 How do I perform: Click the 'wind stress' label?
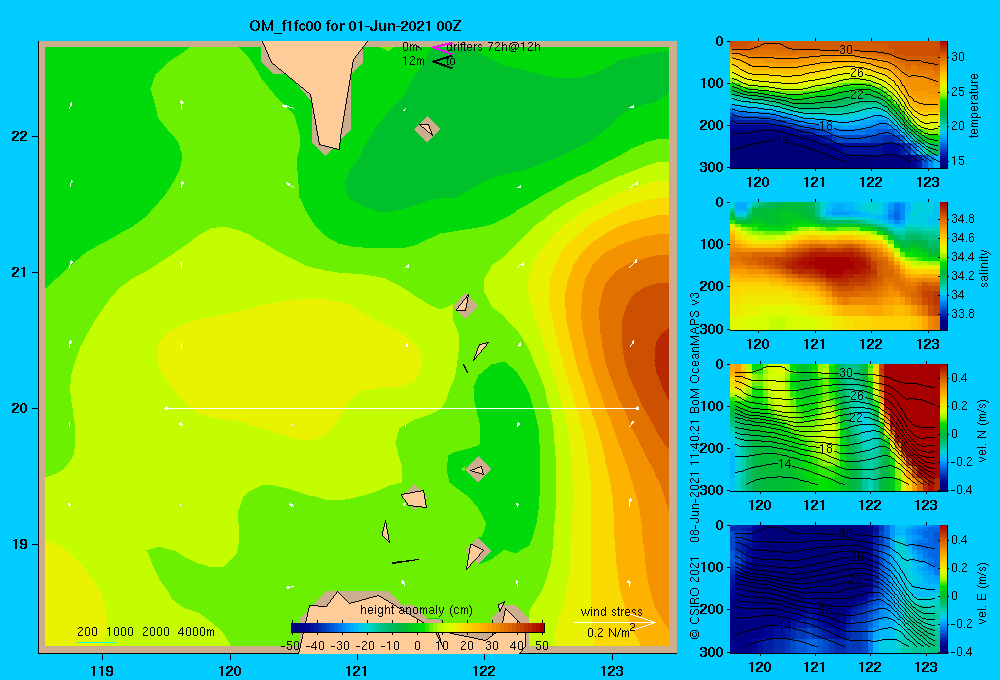611,612
